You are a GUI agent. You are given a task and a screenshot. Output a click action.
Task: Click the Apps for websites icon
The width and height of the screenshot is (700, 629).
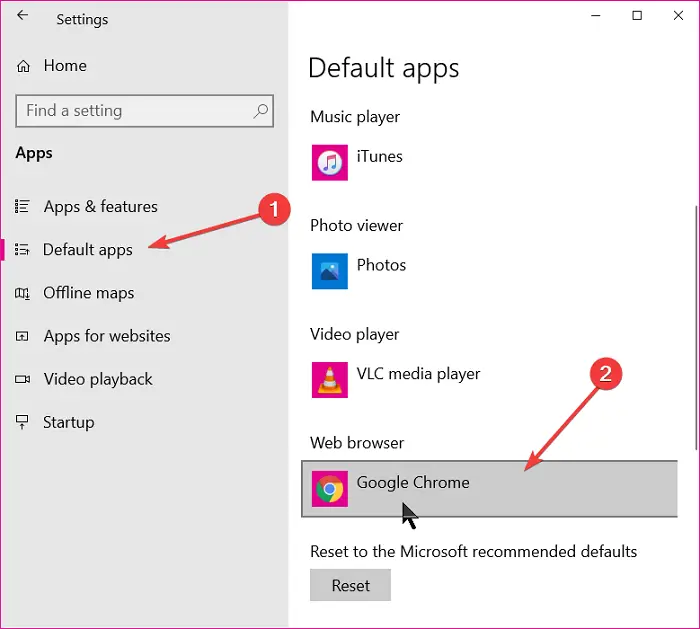pos(22,336)
